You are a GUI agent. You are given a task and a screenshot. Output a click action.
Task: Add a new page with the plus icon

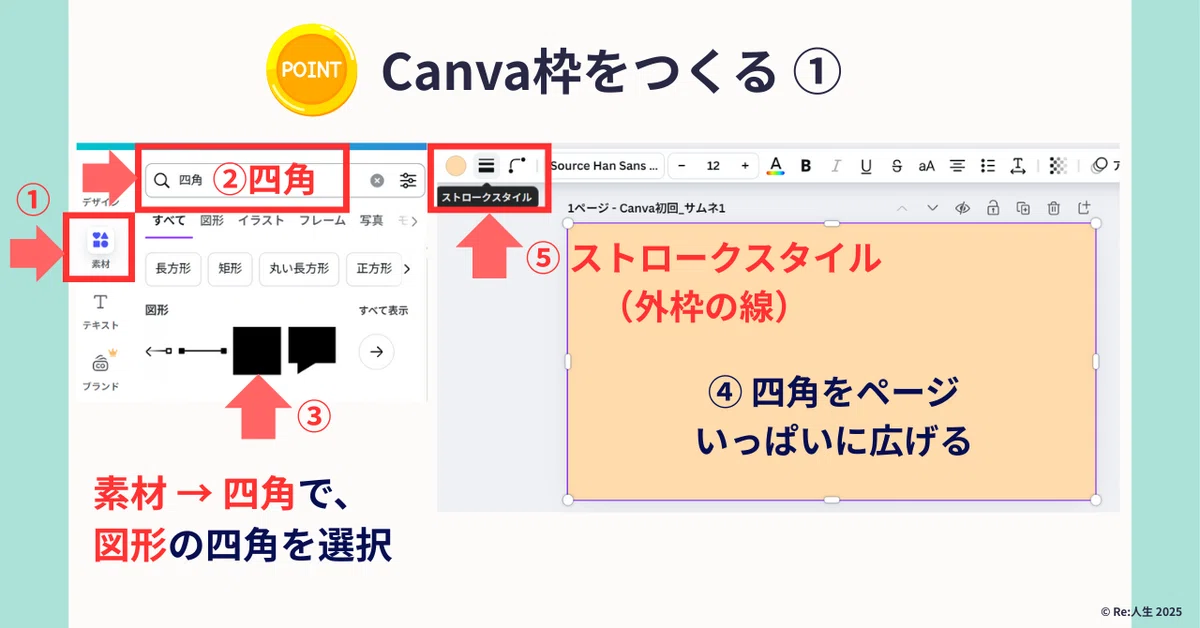(1084, 208)
